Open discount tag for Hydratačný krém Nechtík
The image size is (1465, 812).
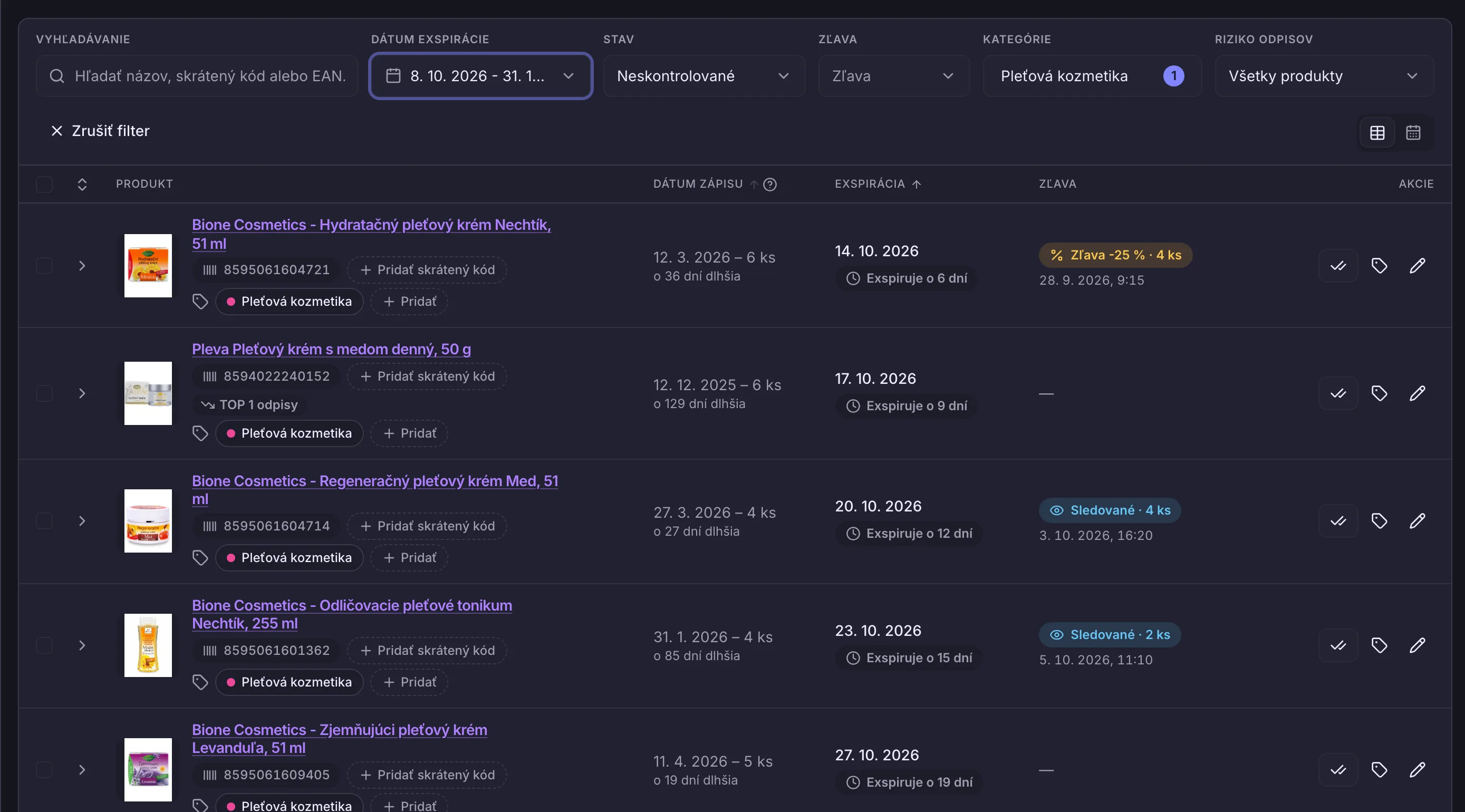(1379, 266)
